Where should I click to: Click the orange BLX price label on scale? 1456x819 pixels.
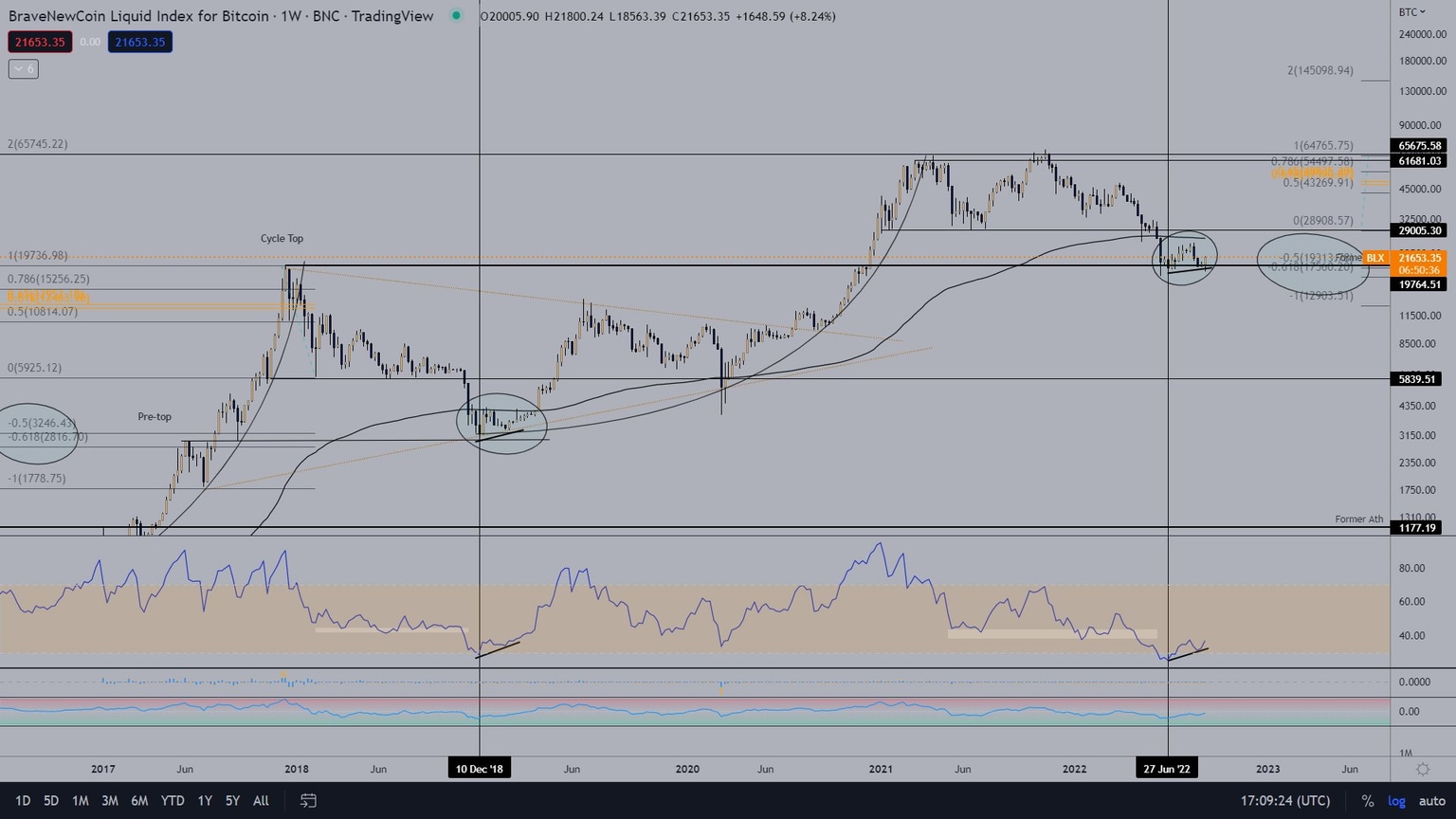coord(1374,258)
